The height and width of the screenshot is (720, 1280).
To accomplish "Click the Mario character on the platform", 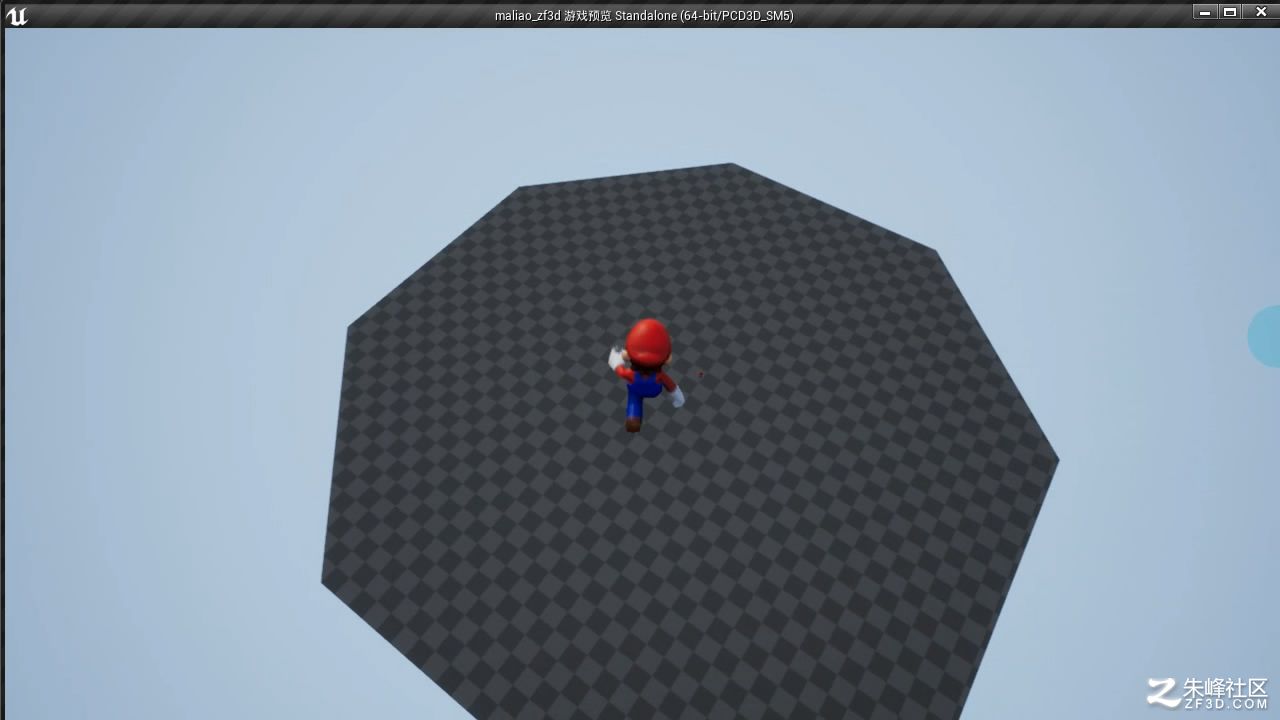I will point(647,375).
